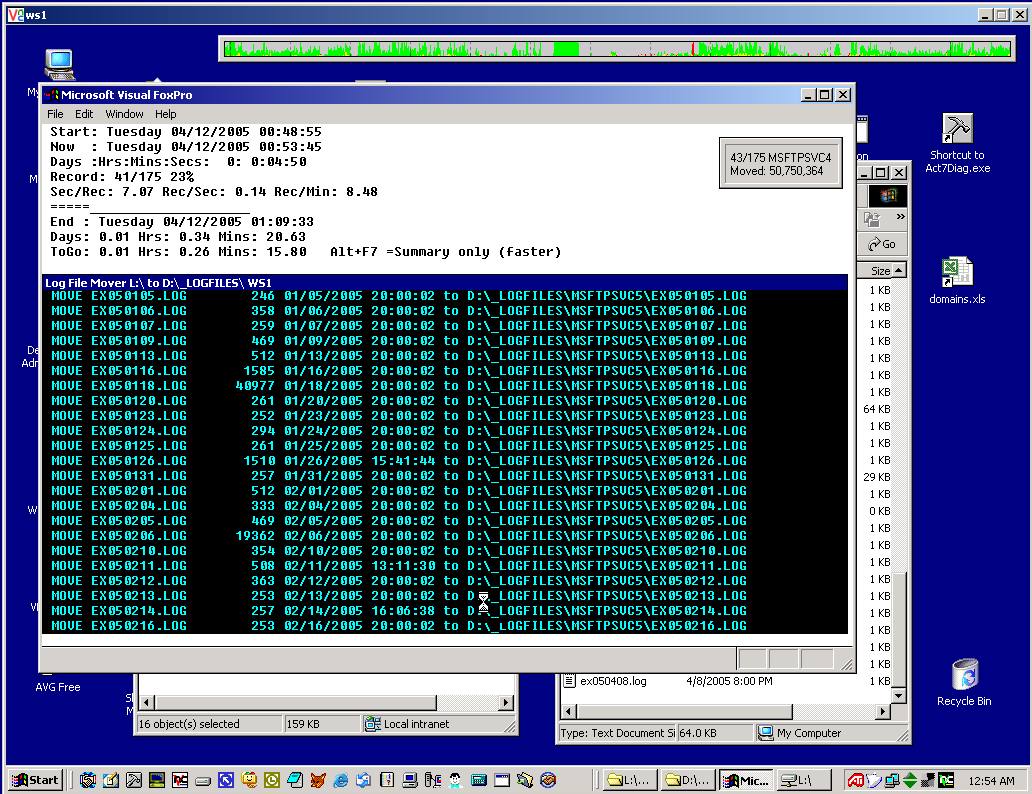Viewport: 1032px width, 794px height.
Task: Click the window icon in Quick Launch
Action: click(502, 780)
